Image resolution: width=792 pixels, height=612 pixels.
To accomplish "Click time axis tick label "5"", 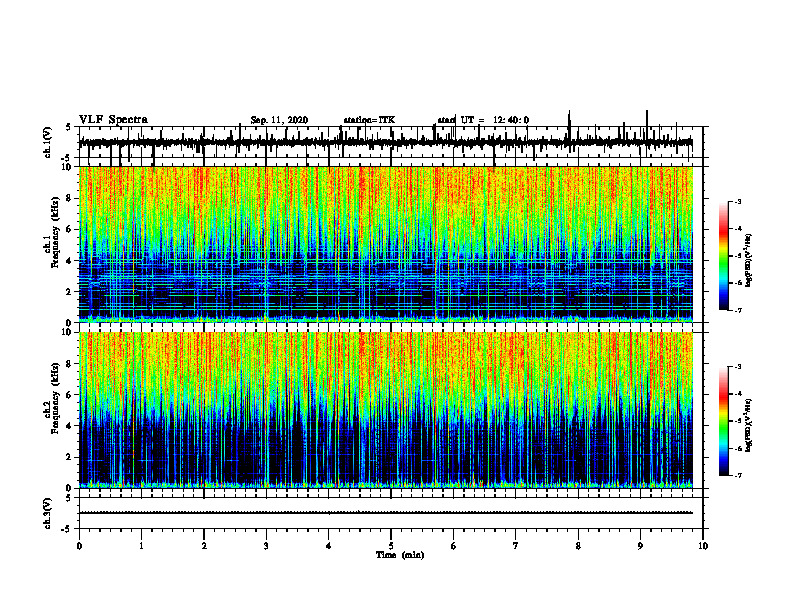I will coord(391,546).
